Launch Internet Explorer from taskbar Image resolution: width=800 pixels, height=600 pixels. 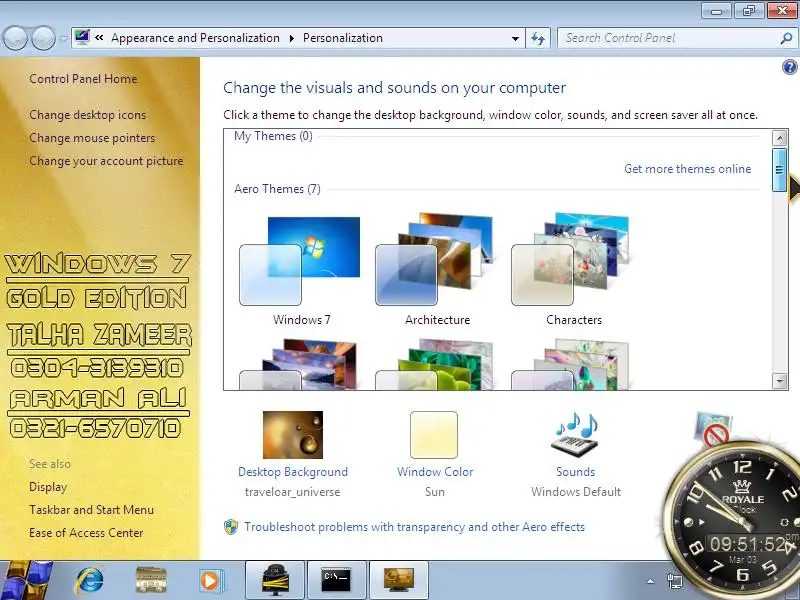click(90, 580)
